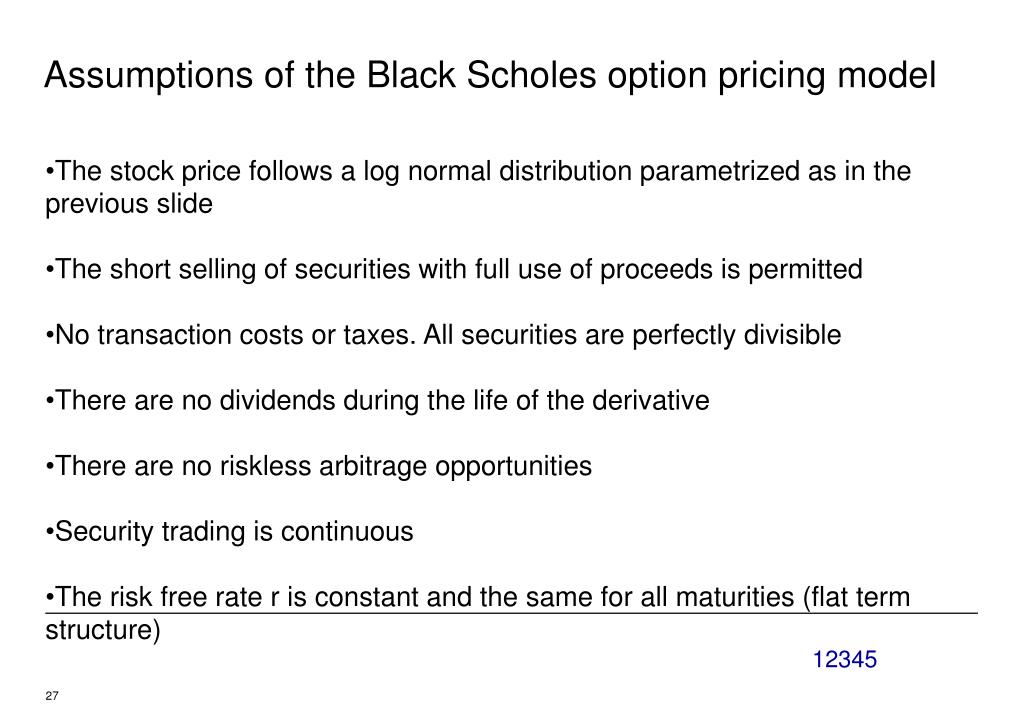Viewport: 1023px width, 708px height.
Task: Click digit 1 in the blue 12345 link
Action: tap(819, 660)
